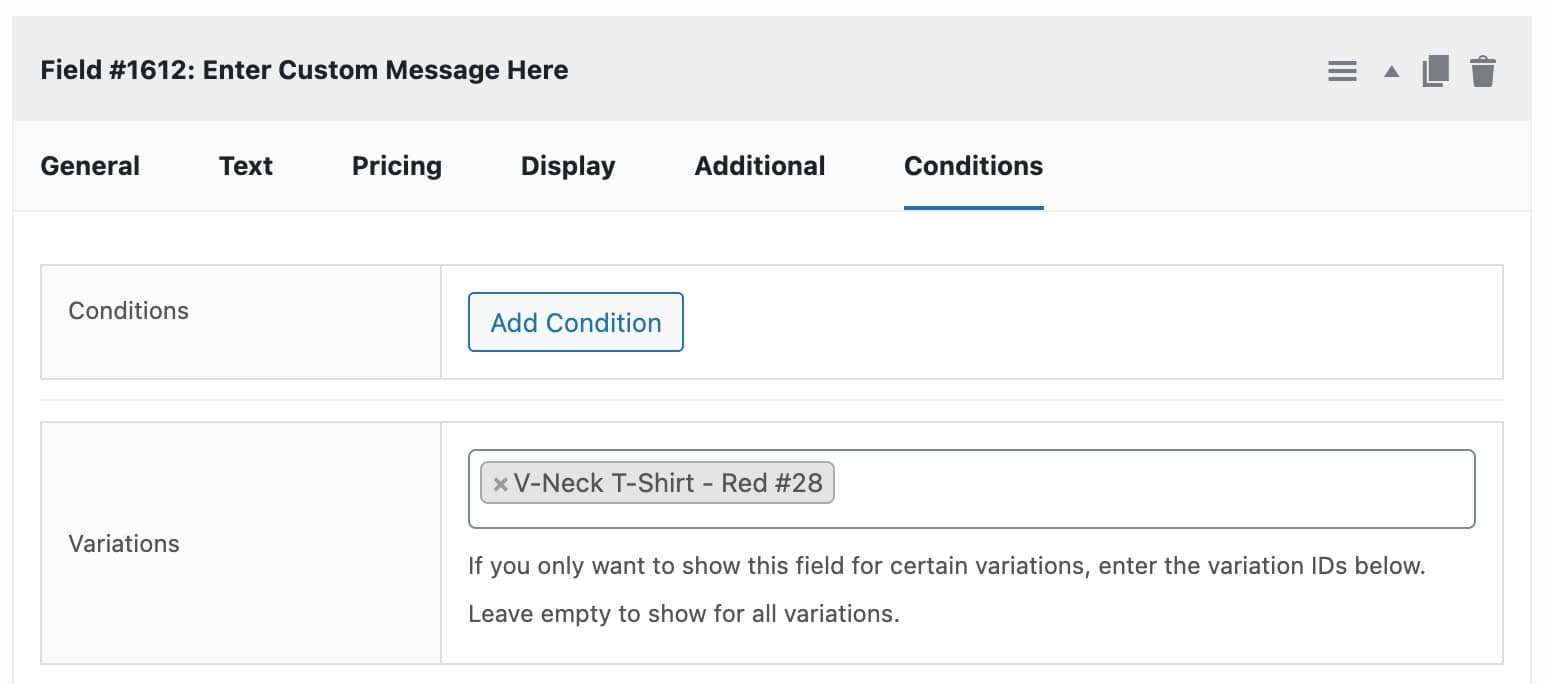Click the Conditions row label
1546x684 pixels.
tap(128, 310)
